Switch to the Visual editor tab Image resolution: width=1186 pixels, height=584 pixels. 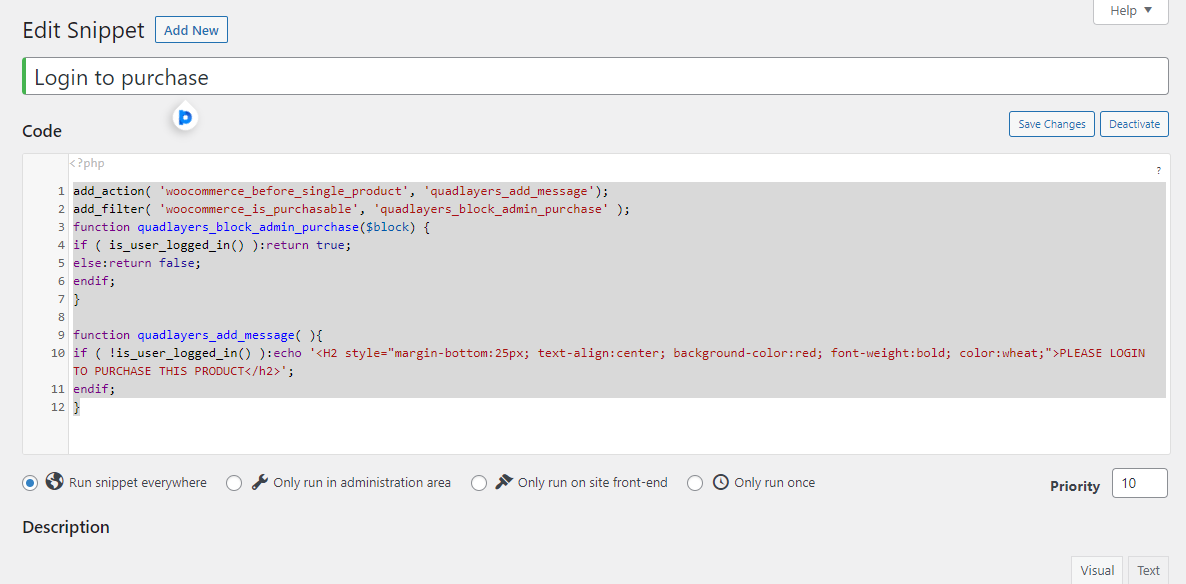[1097, 570]
